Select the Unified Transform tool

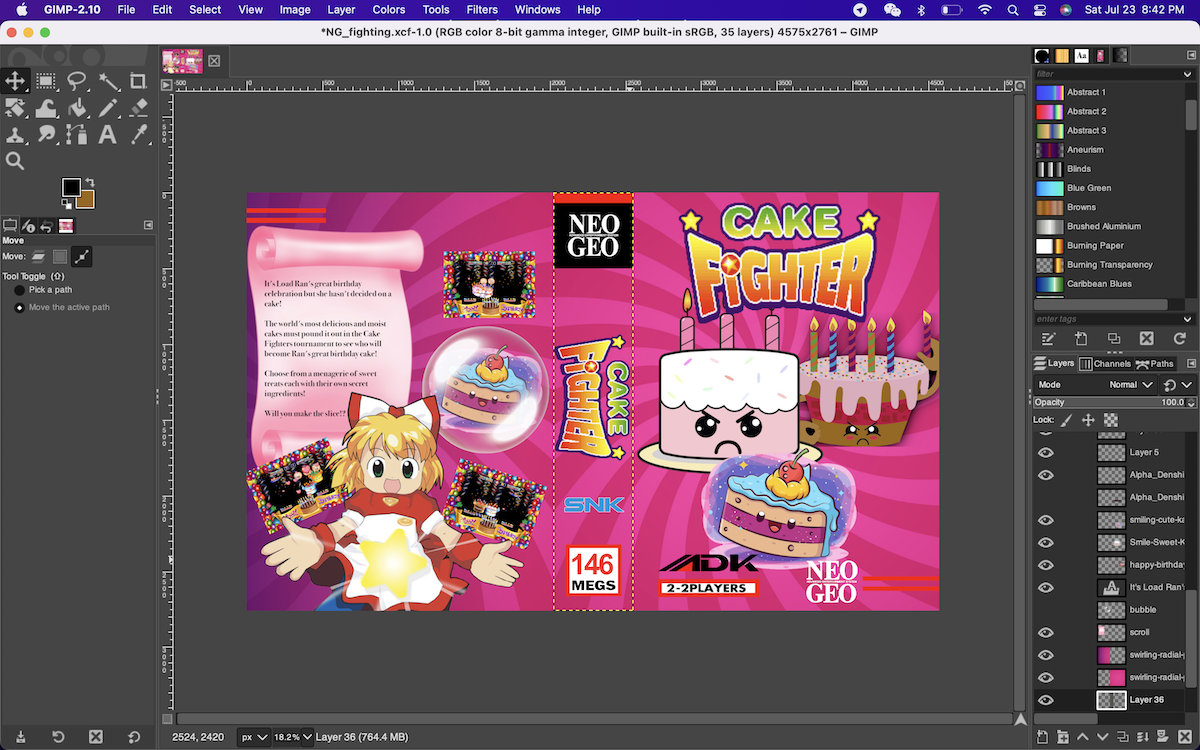pyautogui.click(x=15, y=108)
